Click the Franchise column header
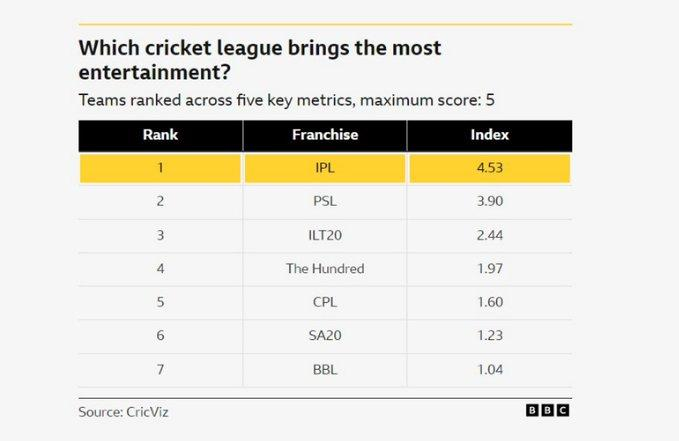Viewport: 679px width, 441px height. click(324, 135)
